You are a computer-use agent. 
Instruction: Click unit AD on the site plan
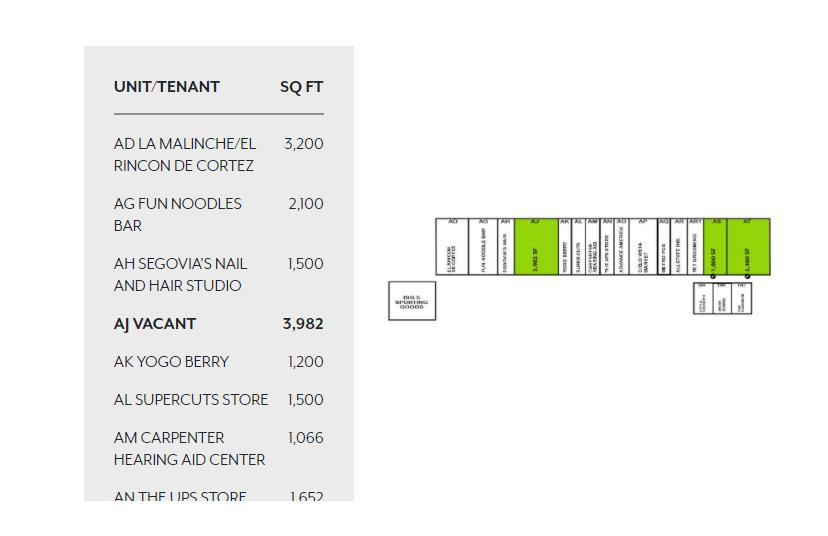tap(452, 248)
